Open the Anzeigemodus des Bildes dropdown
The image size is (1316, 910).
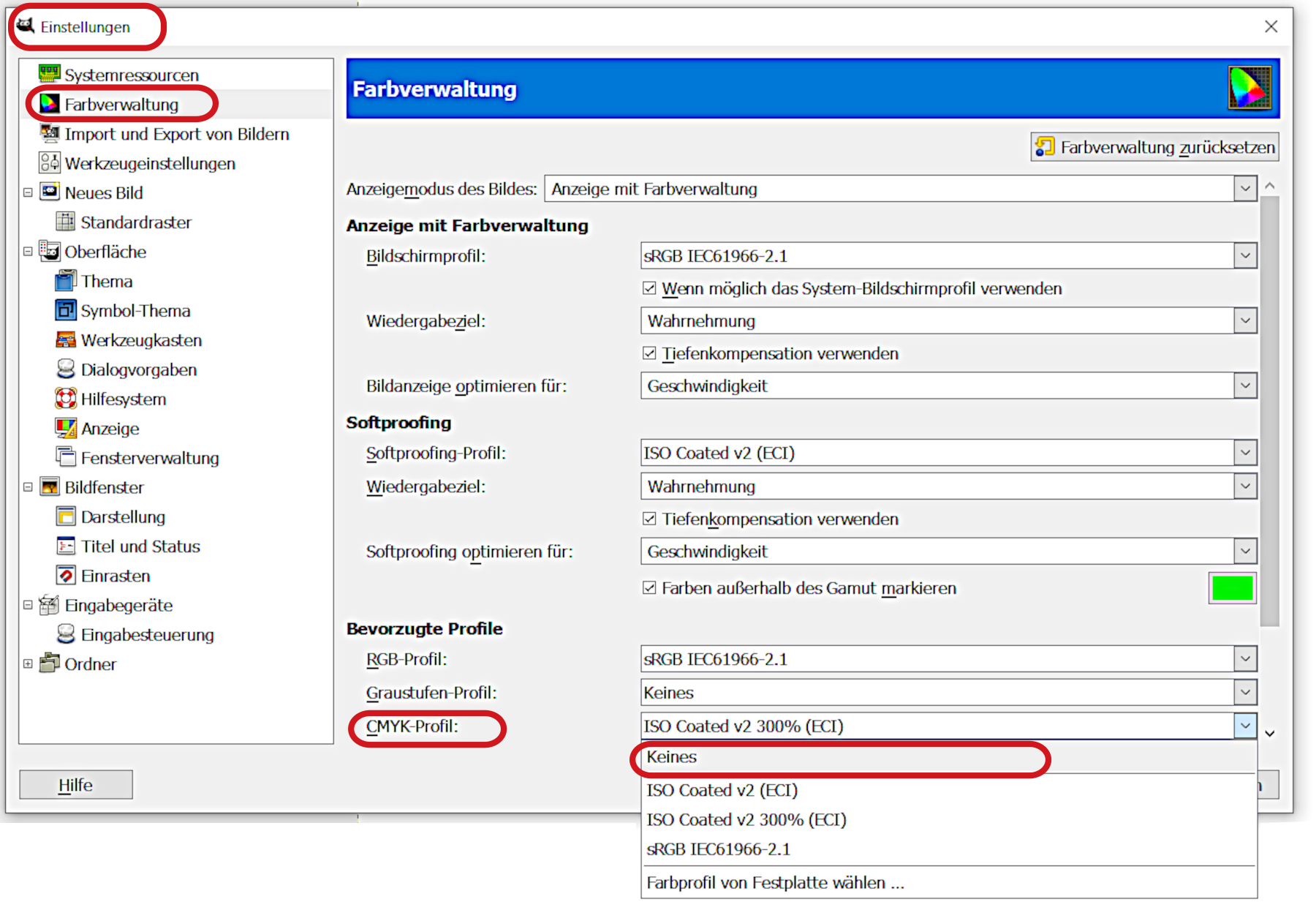pyautogui.click(x=1244, y=189)
